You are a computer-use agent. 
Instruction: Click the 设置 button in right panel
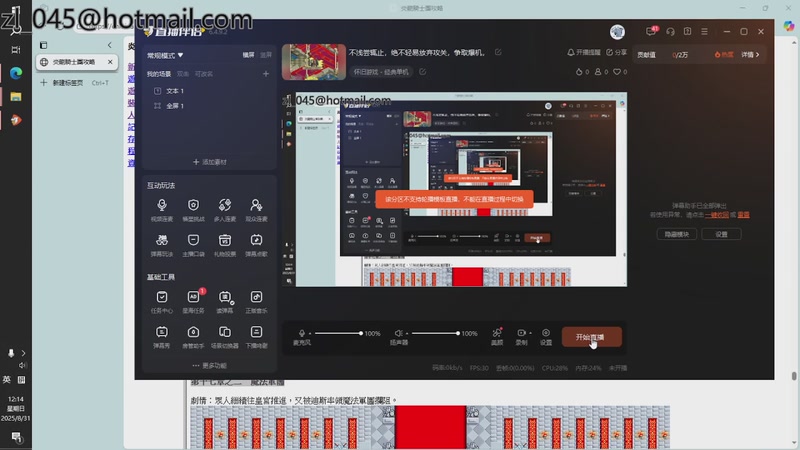[x=721, y=234]
